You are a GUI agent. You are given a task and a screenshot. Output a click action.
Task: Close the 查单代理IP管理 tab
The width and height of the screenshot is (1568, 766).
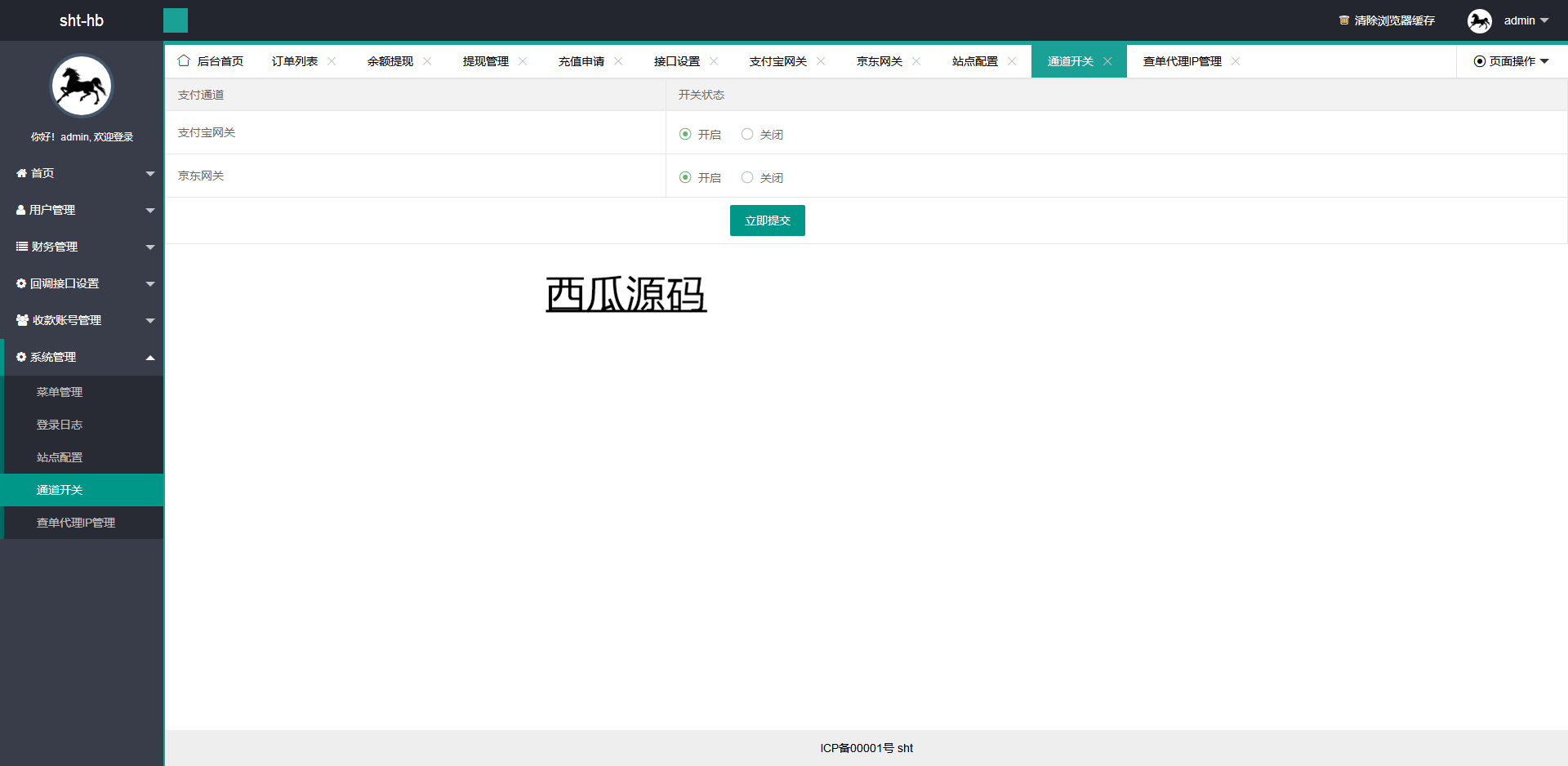click(x=1236, y=61)
